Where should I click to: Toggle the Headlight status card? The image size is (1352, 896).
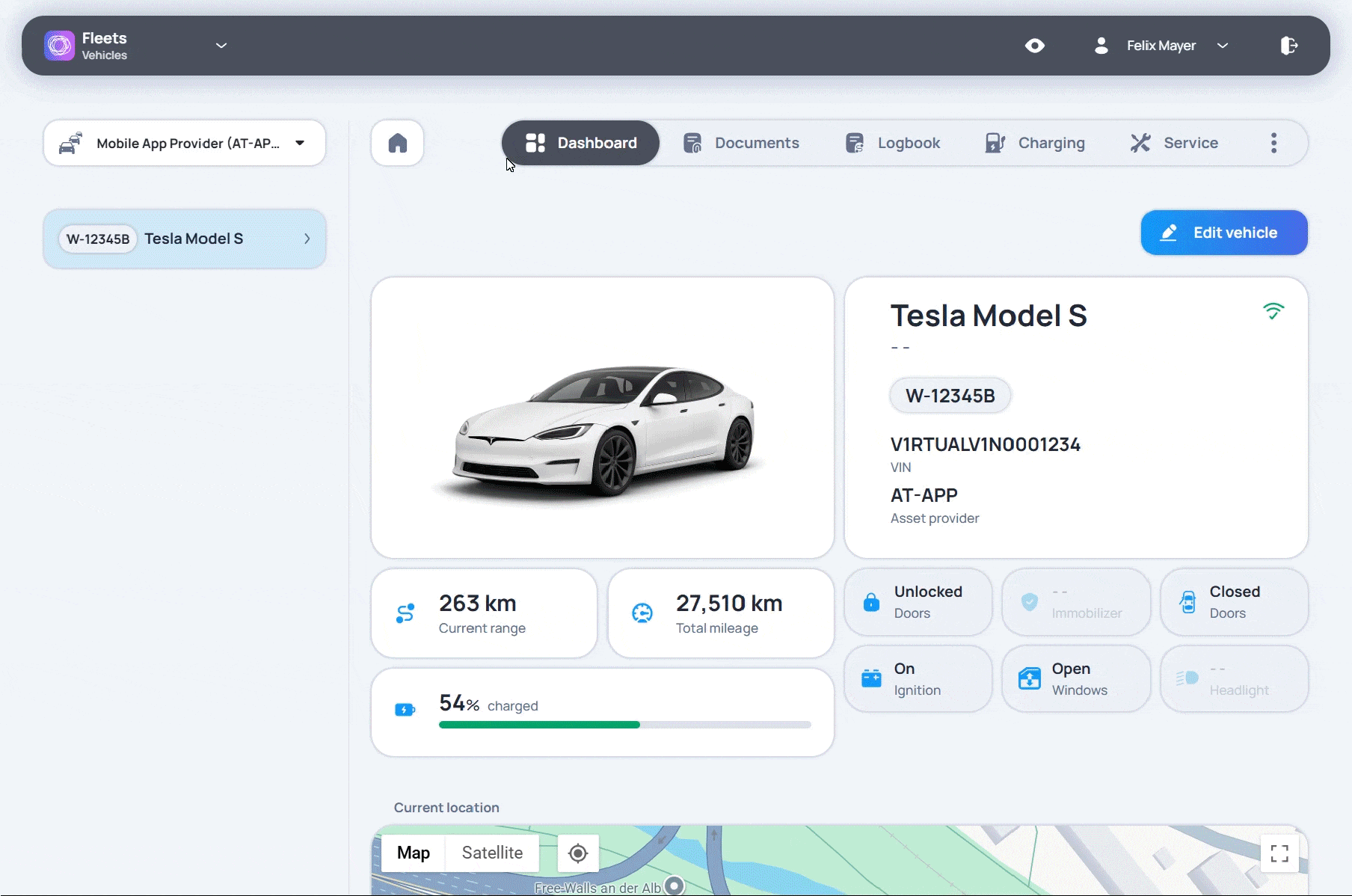click(x=1234, y=678)
